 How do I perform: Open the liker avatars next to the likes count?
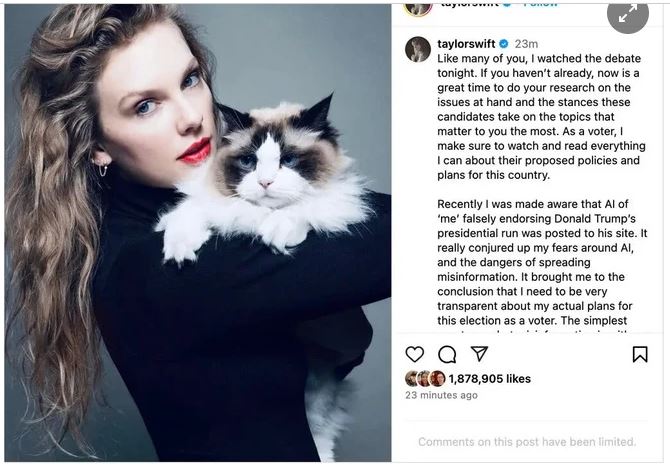click(425, 379)
